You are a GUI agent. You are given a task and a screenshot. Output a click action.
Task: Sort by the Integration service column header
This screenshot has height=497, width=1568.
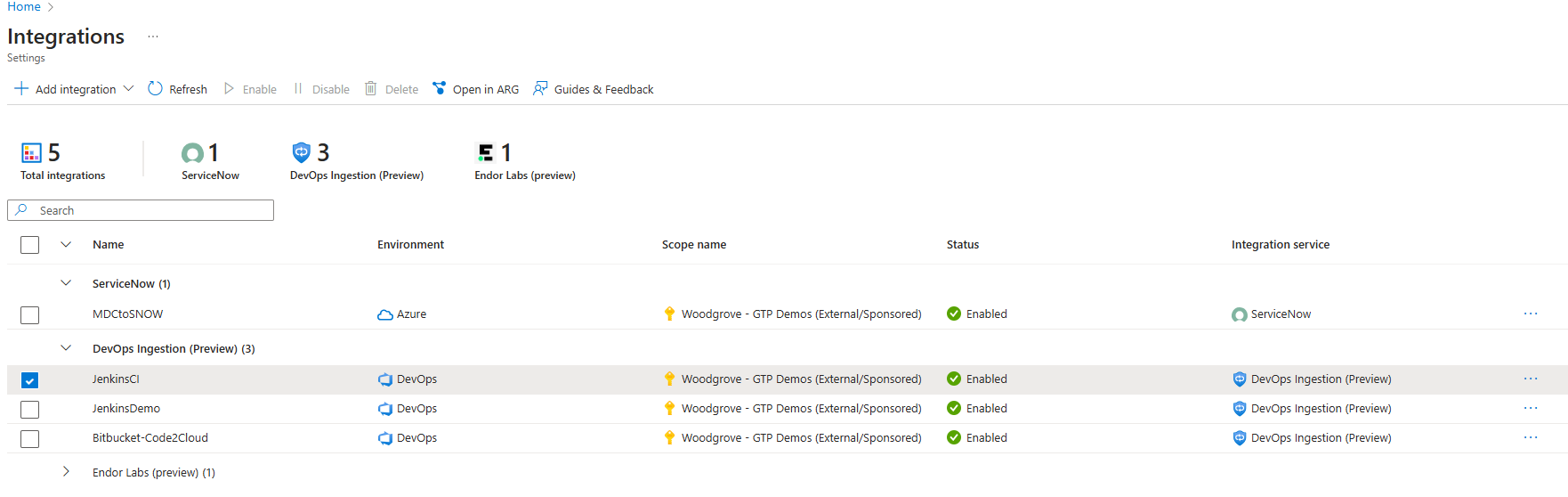1281,244
